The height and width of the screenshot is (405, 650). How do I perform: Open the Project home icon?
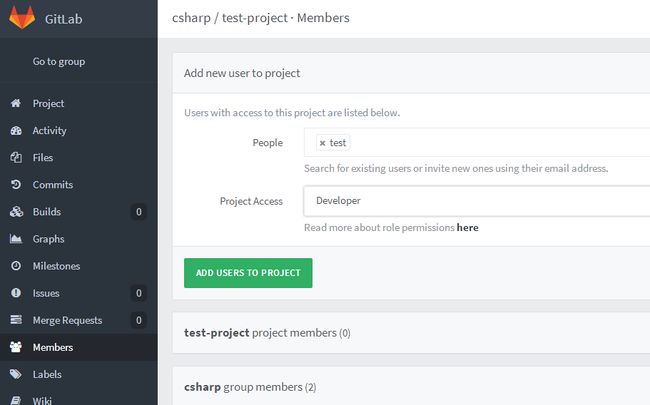coord(16,103)
